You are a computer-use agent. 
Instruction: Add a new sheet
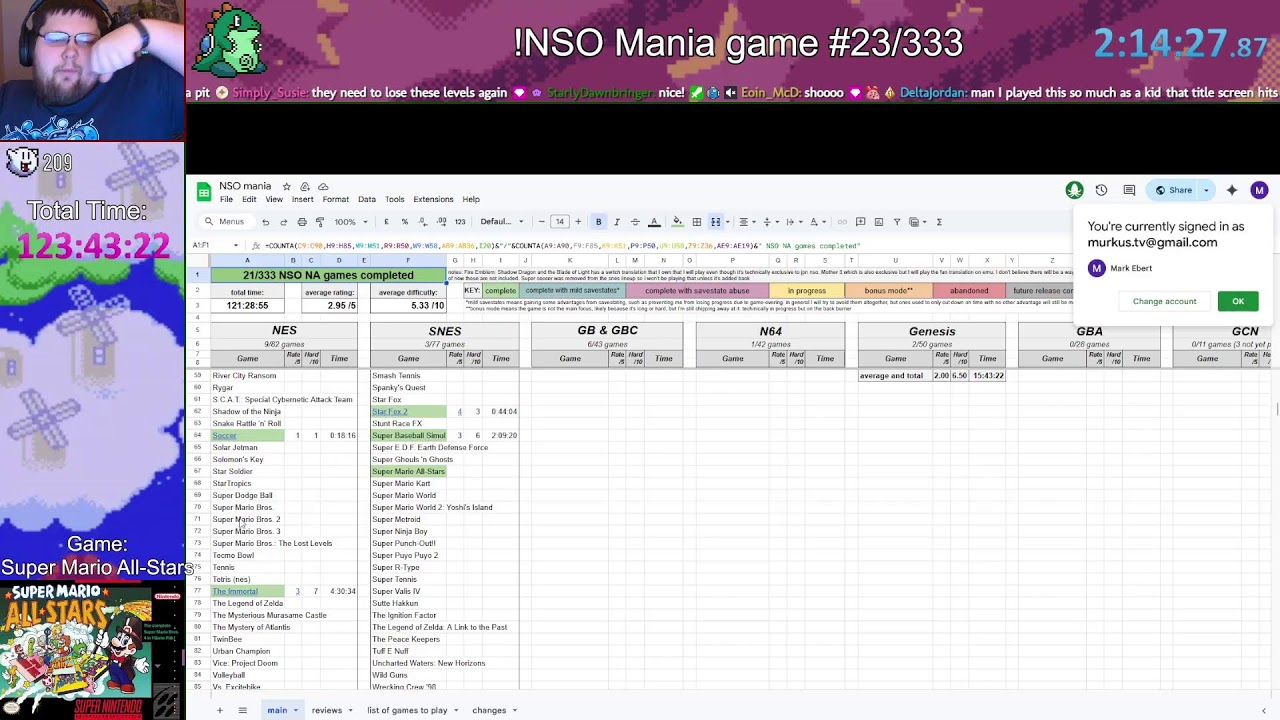pos(219,710)
